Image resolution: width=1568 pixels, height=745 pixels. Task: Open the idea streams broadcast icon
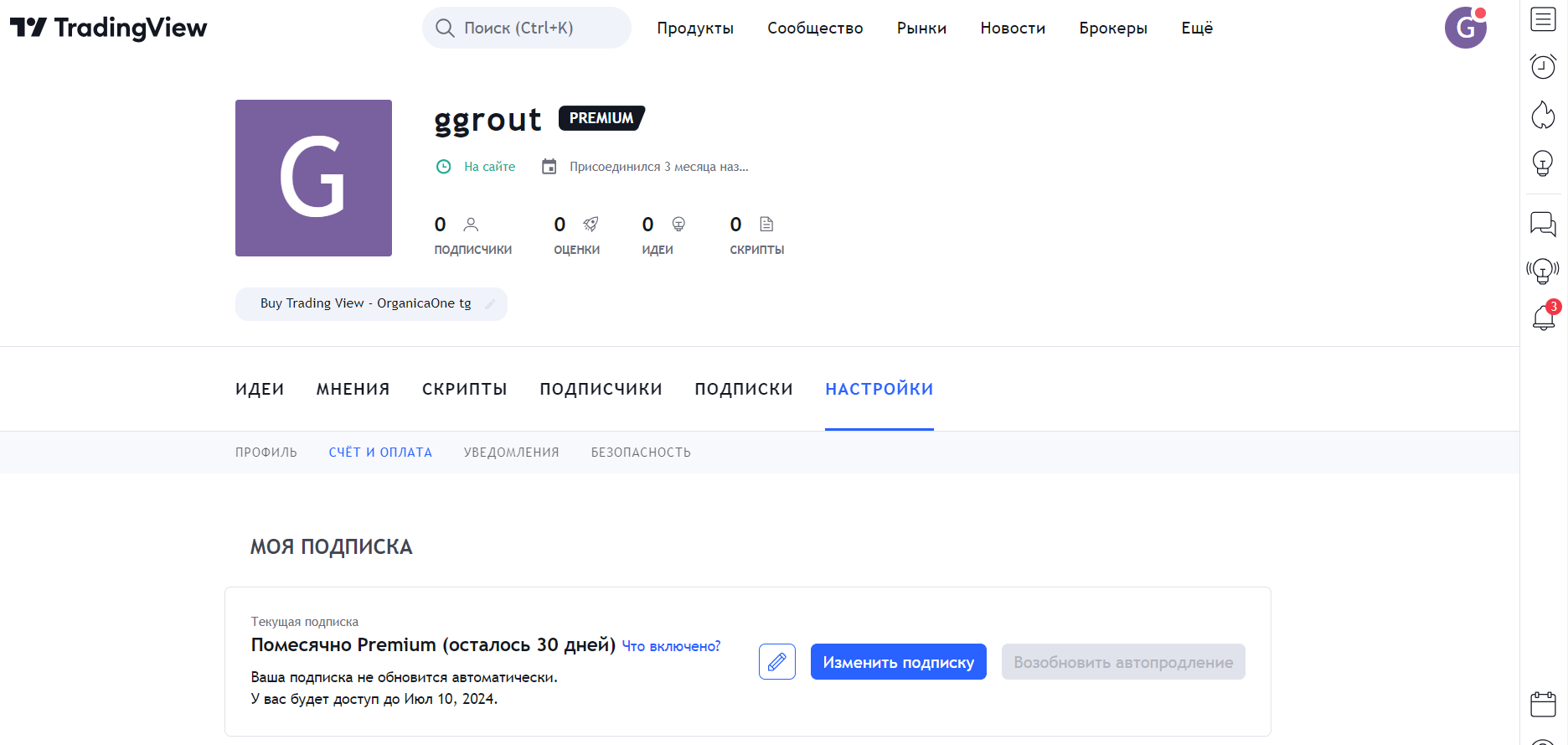coord(1543,271)
